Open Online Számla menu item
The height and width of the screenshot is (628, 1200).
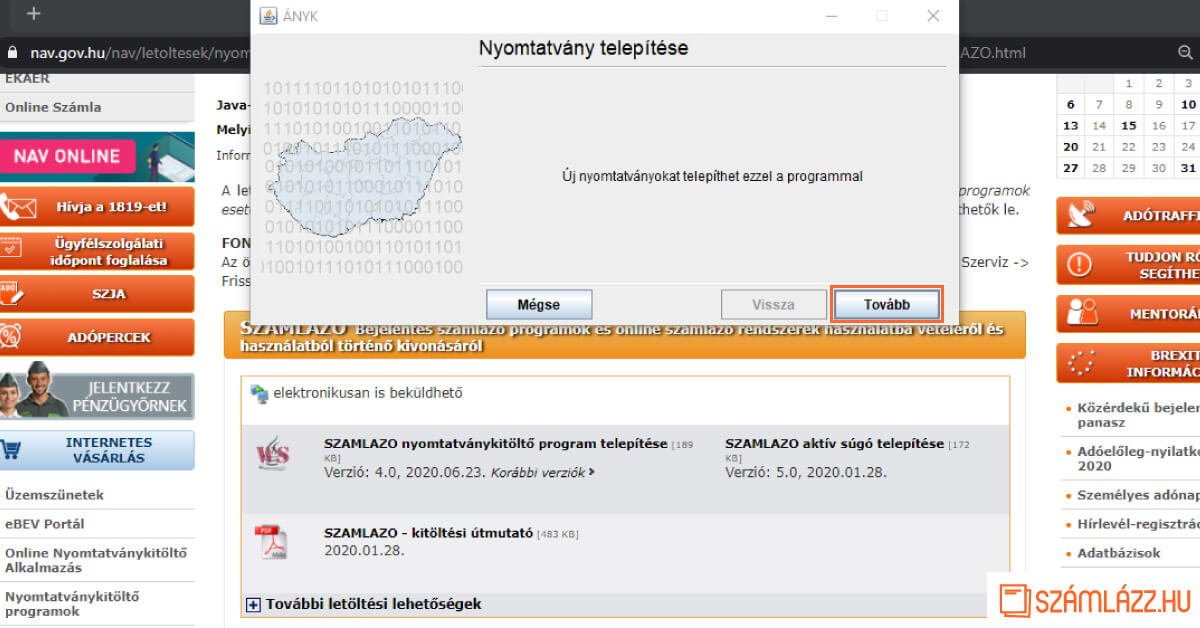coord(53,107)
